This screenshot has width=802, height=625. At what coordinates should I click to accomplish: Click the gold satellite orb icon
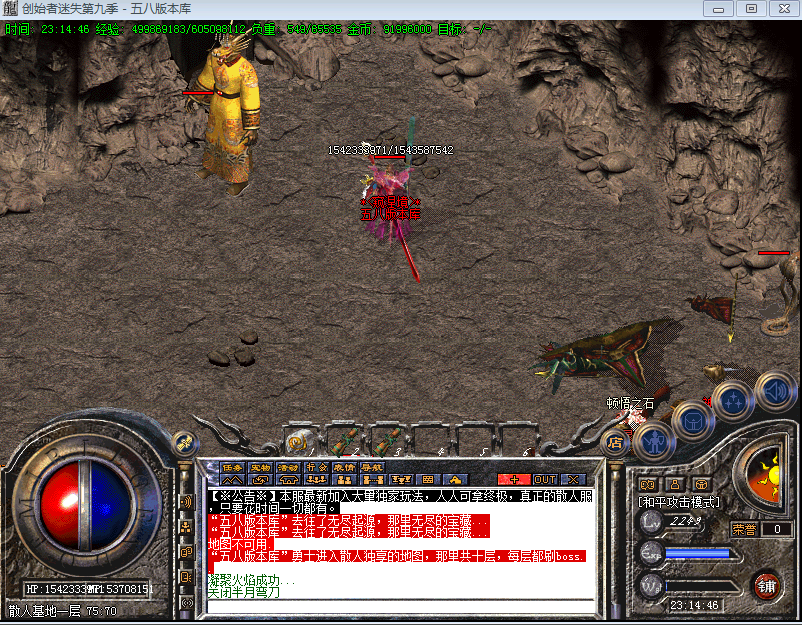[x=185, y=443]
